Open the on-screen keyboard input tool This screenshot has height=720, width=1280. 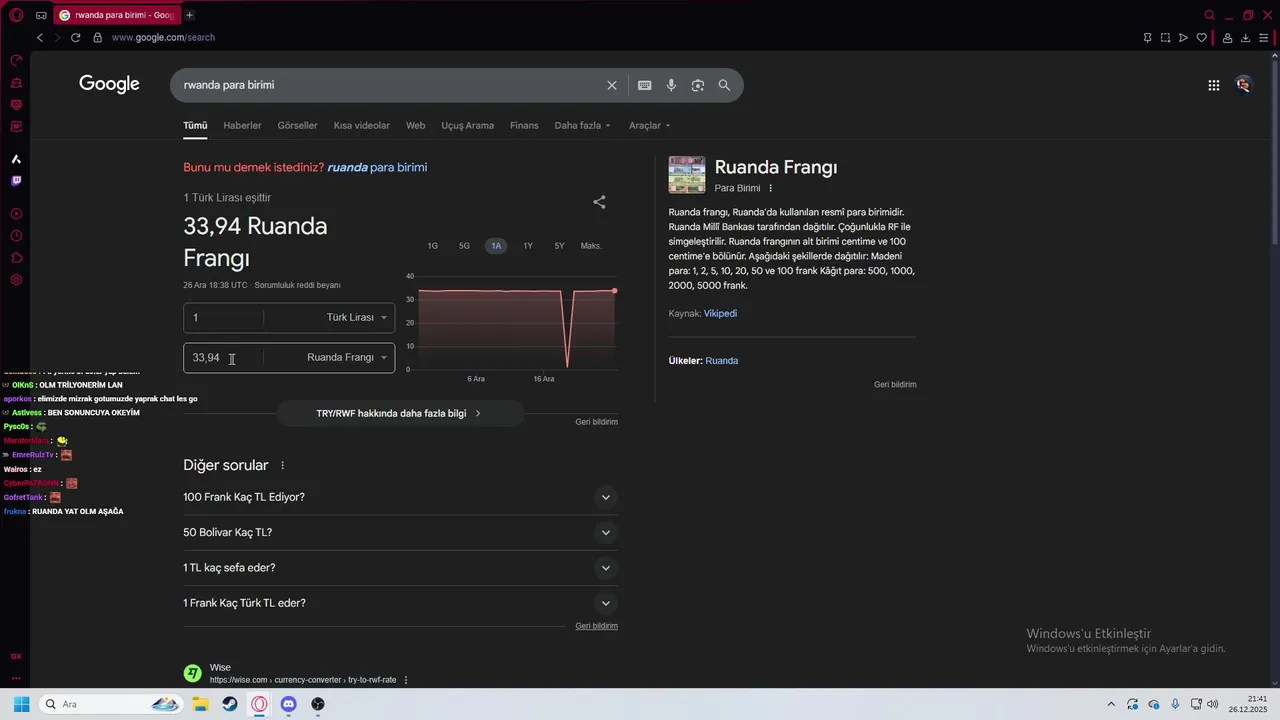[645, 85]
